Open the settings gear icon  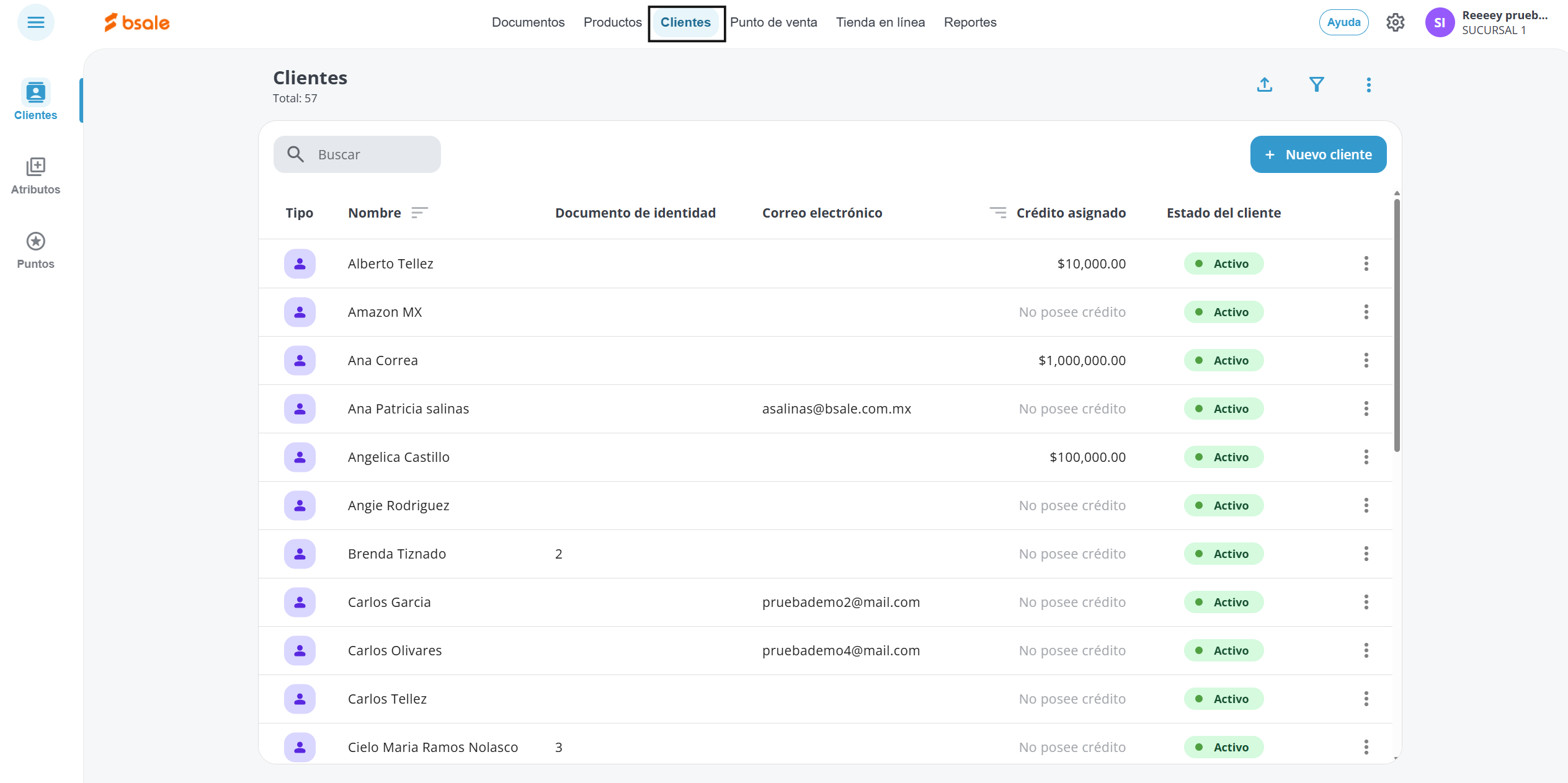pyautogui.click(x=1395, y=23)
